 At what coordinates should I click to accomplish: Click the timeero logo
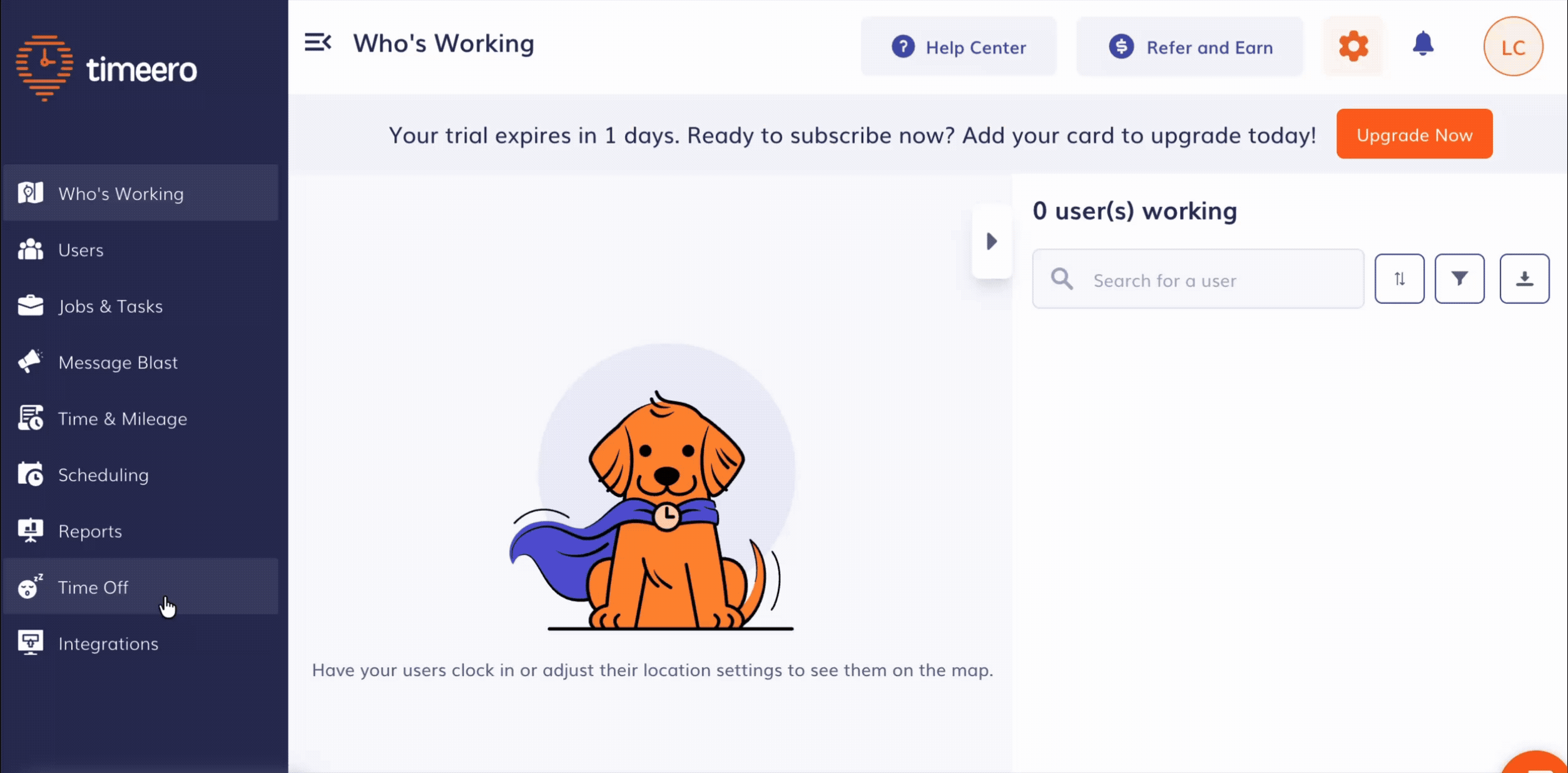[x=106, y=68]
